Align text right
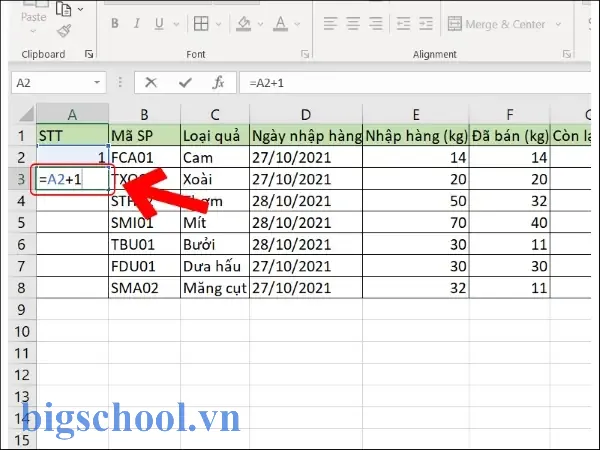600x450 pixels. click(x=376, y=24)
